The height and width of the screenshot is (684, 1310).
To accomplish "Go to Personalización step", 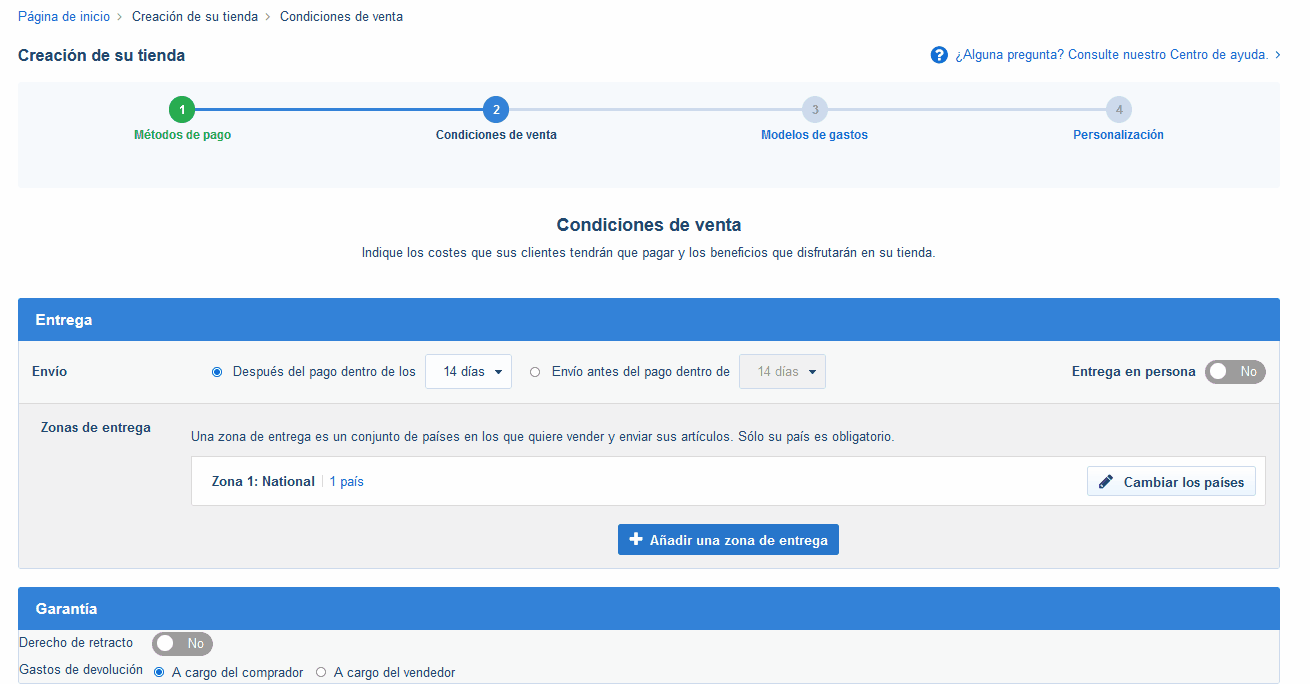I will [1118, 135].
